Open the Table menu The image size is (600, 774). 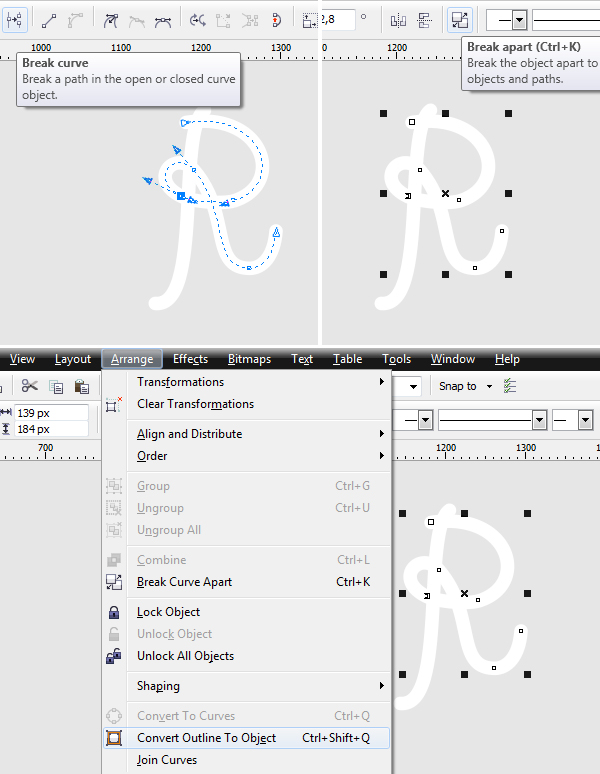(x=347, y=359)
